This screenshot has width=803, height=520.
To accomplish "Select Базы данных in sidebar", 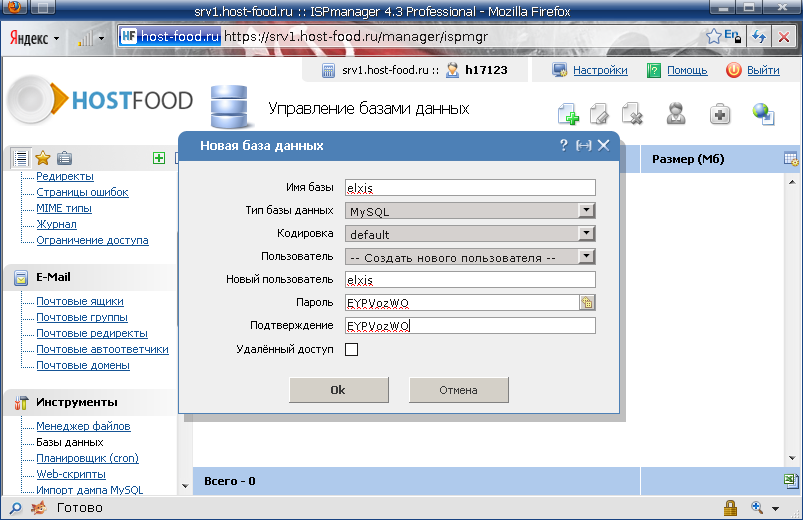I will (70, 442).
